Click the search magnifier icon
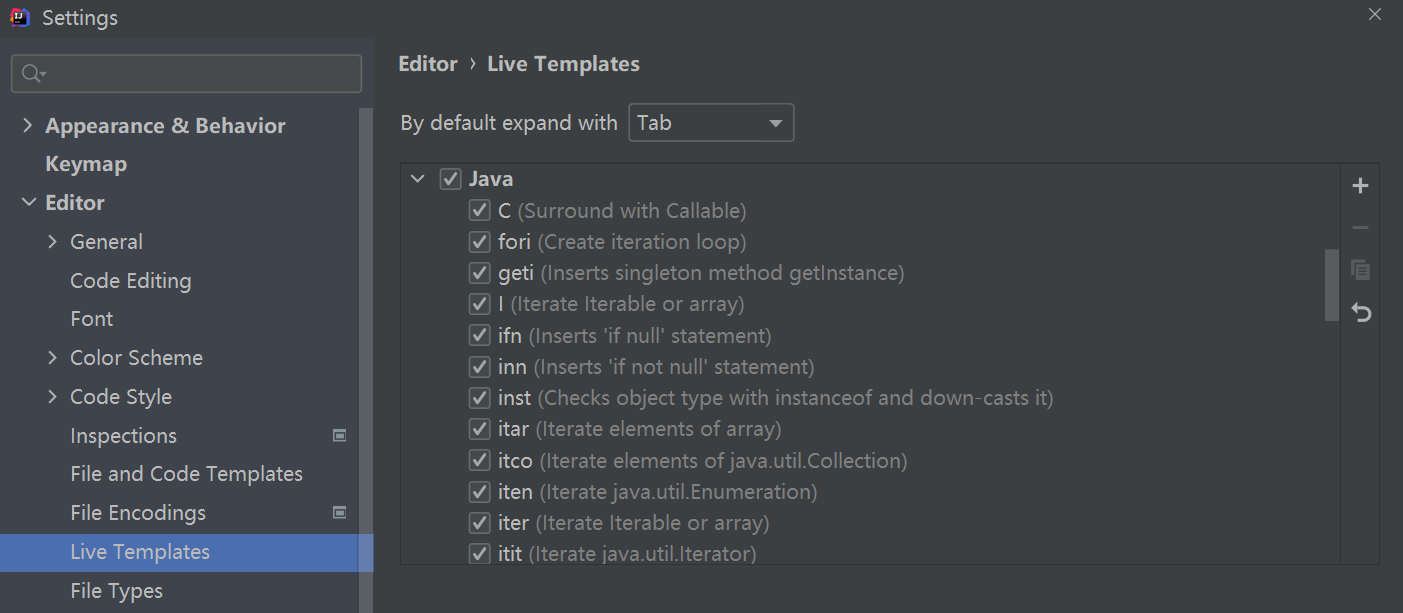This screenshot has width=1403, height=613. pos(33,74)
